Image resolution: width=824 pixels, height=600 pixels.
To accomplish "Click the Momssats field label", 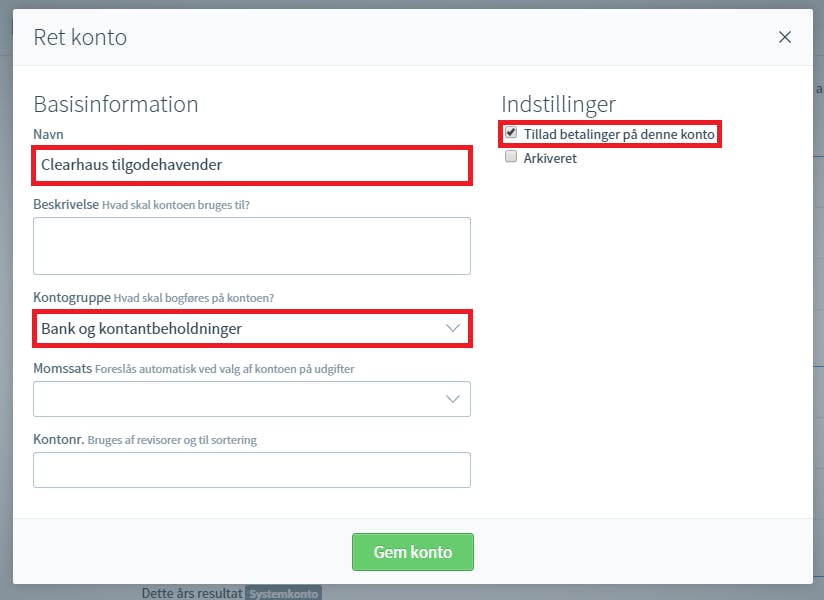I will (x=63, y=368).
